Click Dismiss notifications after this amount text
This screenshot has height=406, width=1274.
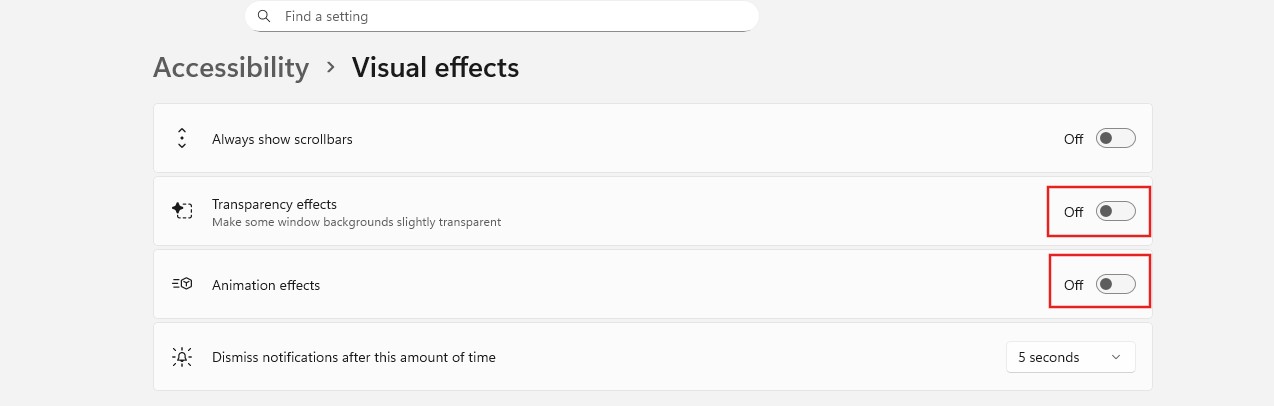point(353,357)
